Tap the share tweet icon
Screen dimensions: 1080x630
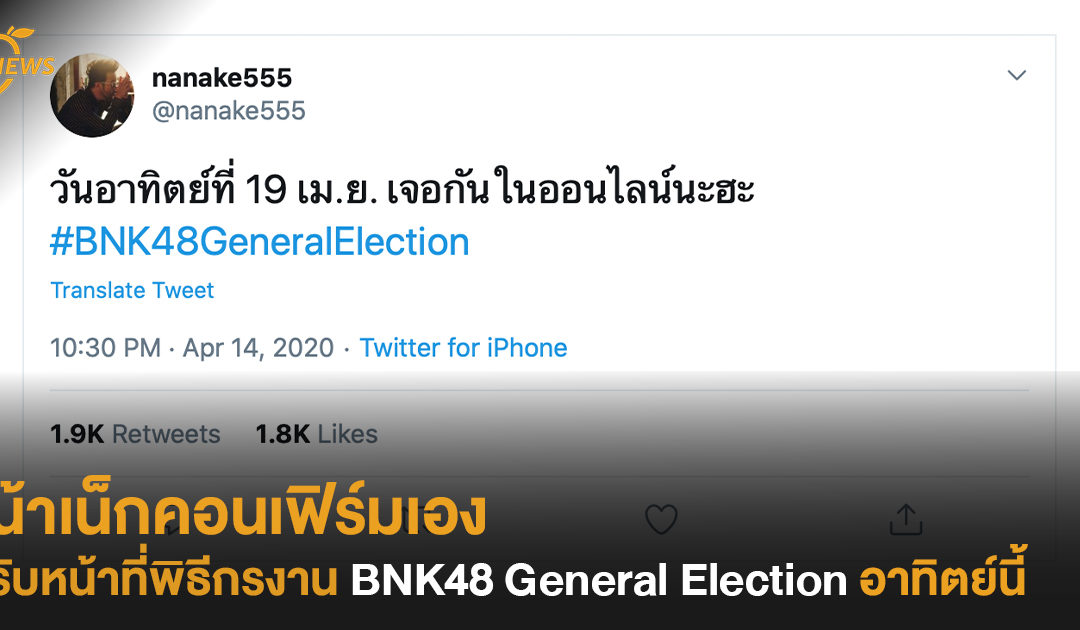tap(905, 519)
